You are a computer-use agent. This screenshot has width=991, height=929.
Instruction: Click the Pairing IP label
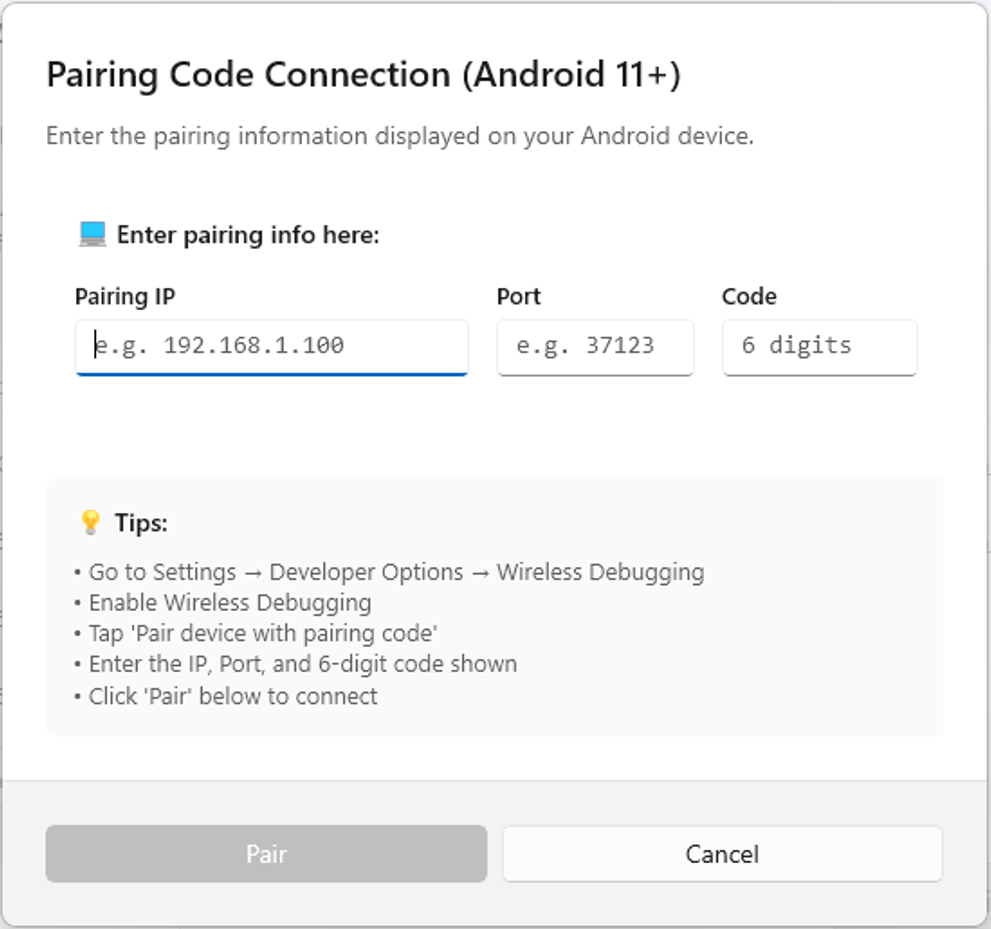pyautogui.click(x=125, y=296)
